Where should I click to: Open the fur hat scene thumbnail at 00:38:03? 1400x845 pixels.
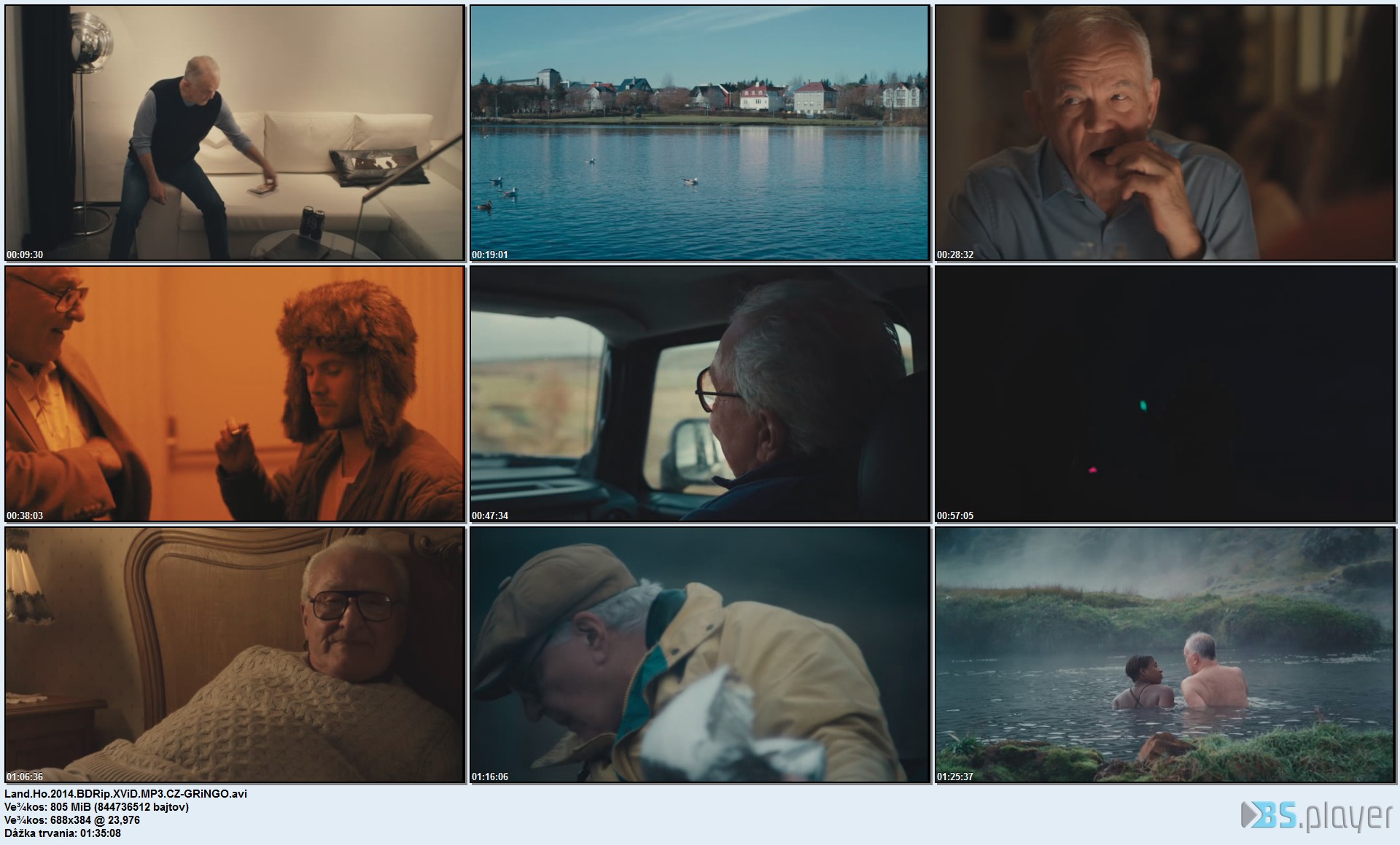[235, 394]
